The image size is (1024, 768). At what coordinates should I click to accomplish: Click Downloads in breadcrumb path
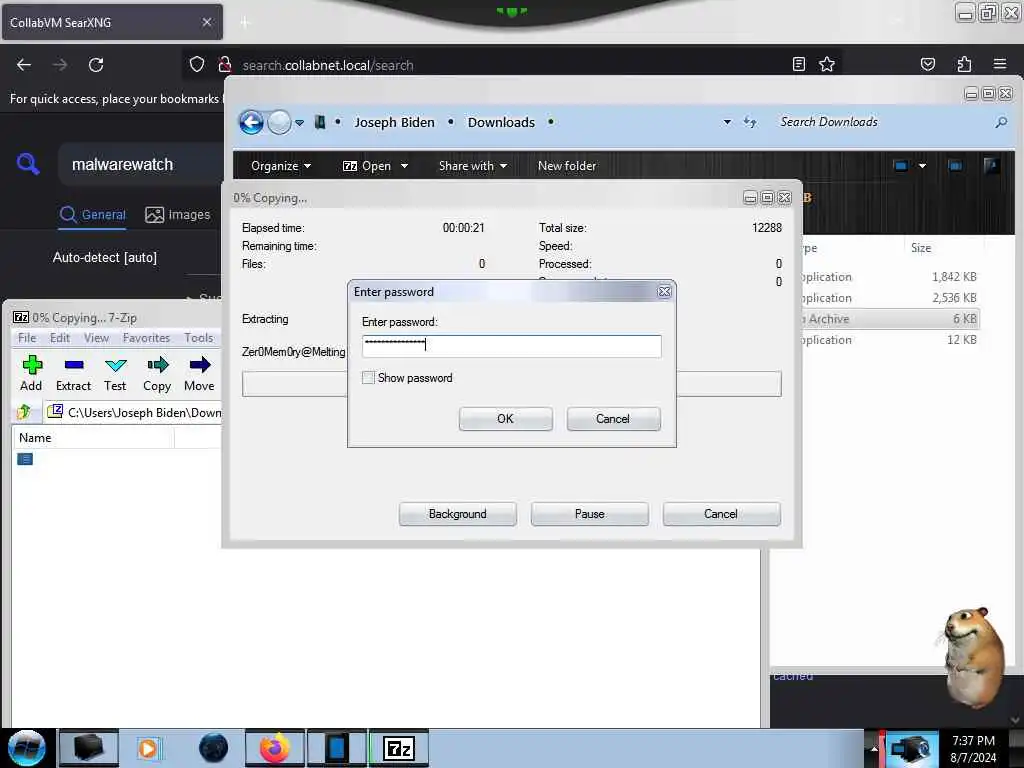tap(501, 122)
